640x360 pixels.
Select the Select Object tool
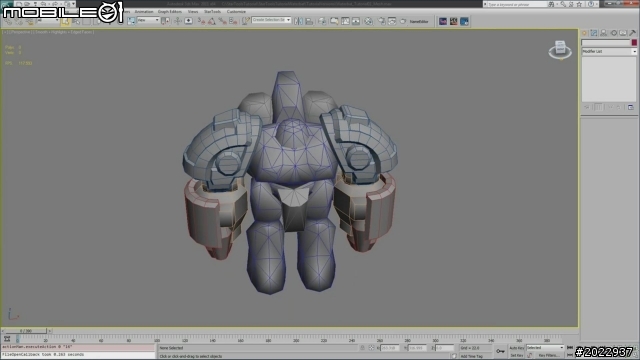[65, 21]
